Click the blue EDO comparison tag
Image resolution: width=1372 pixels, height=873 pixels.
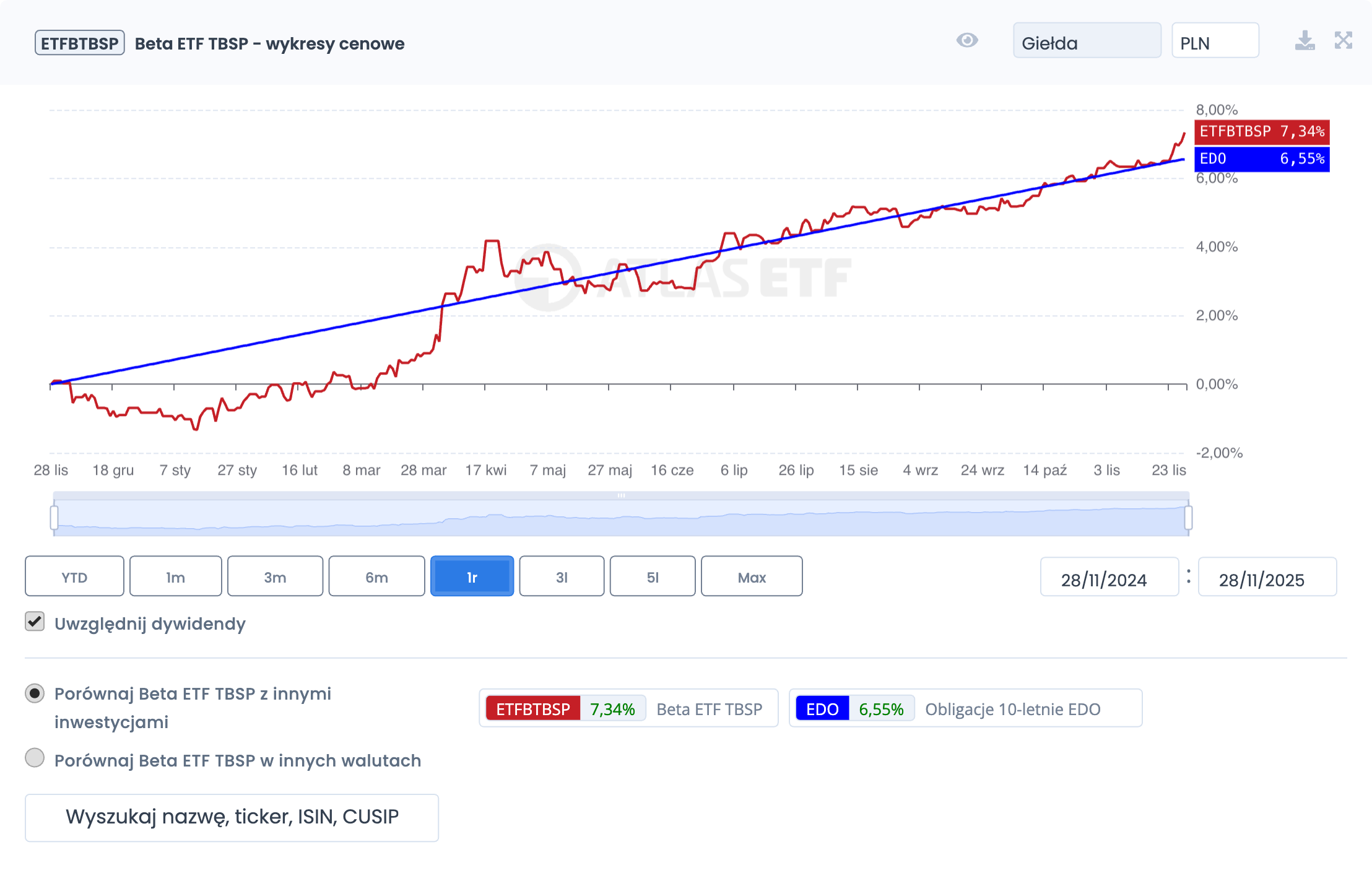(822, 709)
